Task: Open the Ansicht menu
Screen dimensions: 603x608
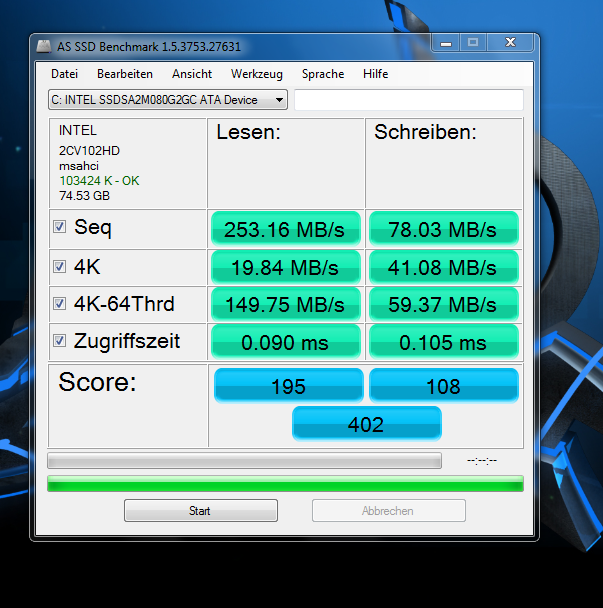Action: 192,74
